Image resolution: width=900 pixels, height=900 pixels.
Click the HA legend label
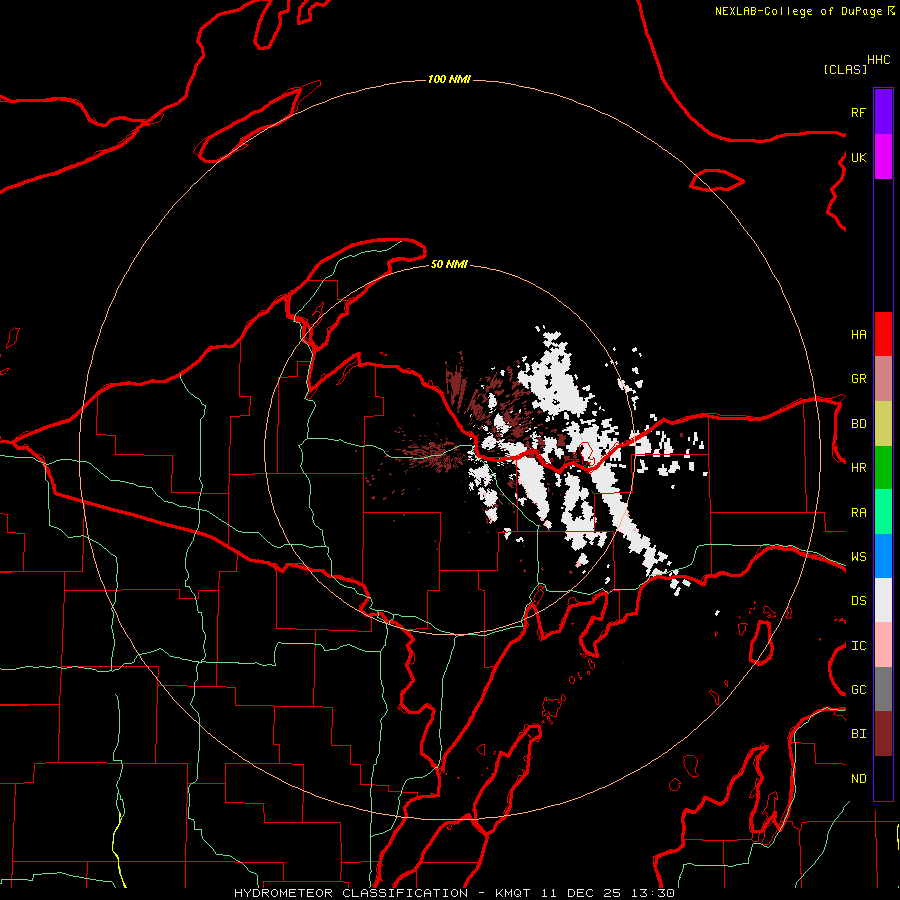858,334
